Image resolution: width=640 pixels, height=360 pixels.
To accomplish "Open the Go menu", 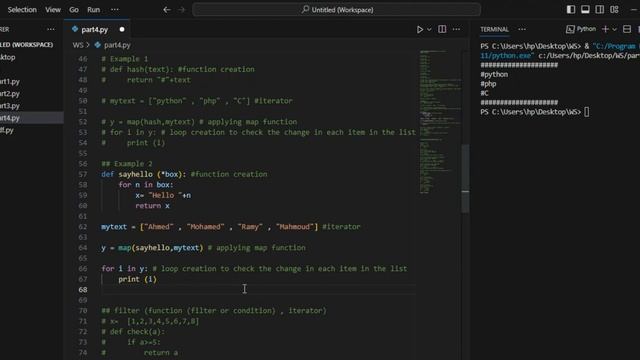I will click(x=74, y=9).
